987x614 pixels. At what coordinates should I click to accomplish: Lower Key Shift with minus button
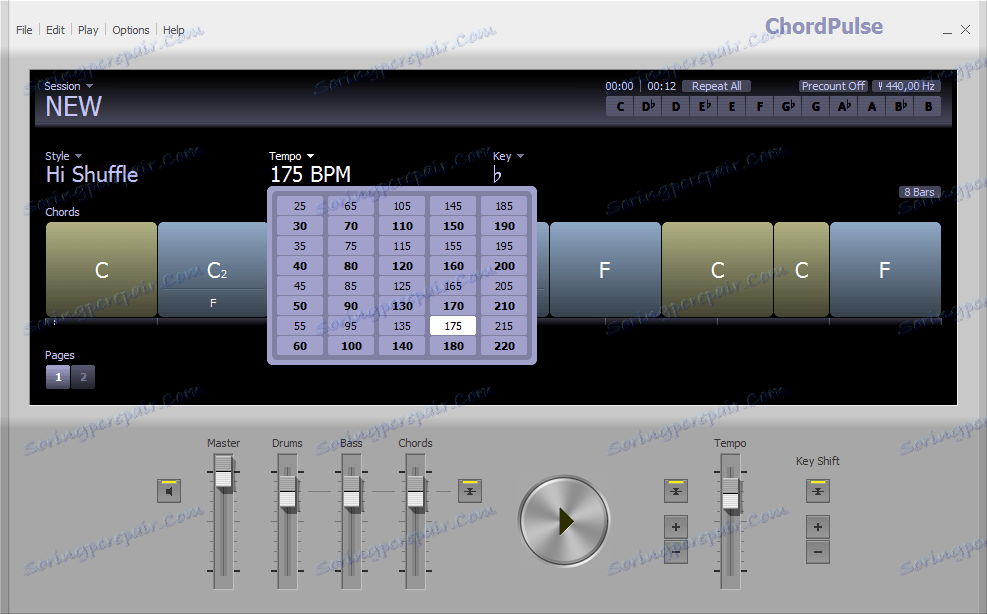point(818,552)
